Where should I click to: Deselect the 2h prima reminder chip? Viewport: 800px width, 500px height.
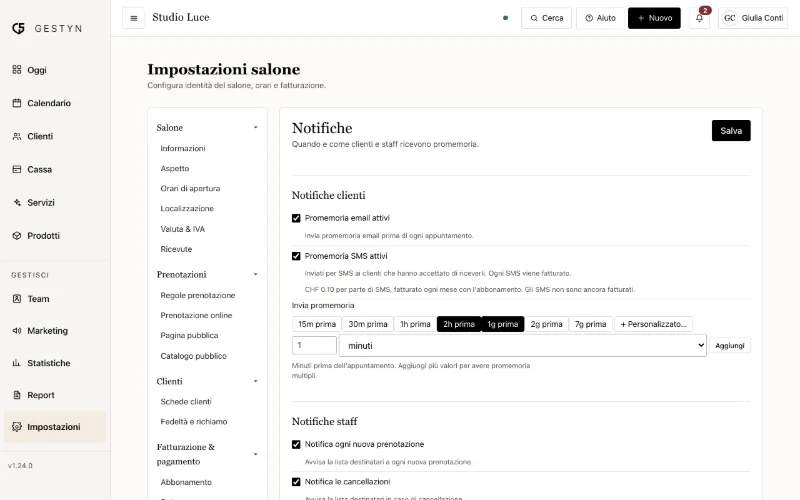click(x=459, y=324)
